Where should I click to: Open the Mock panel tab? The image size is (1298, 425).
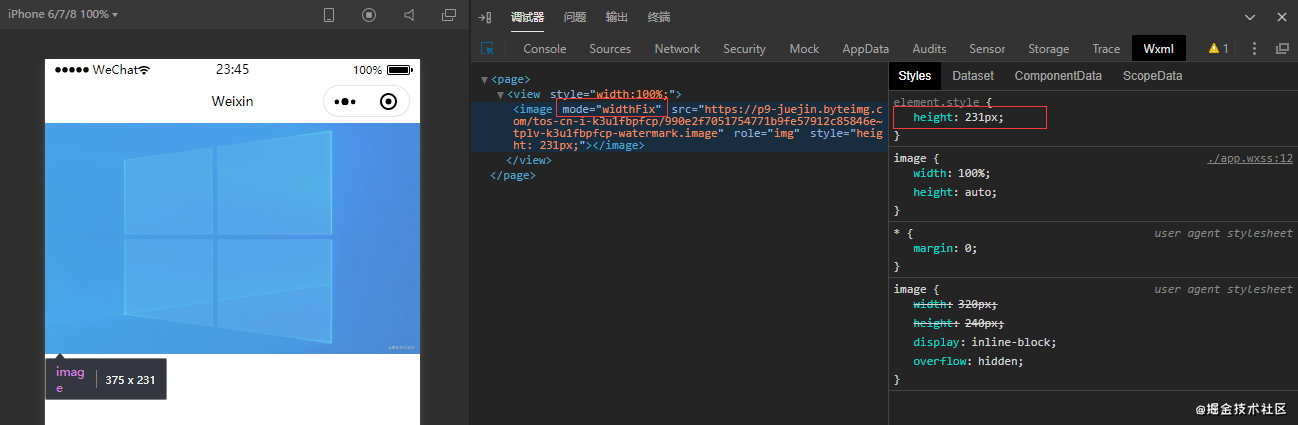pos(804,49)
